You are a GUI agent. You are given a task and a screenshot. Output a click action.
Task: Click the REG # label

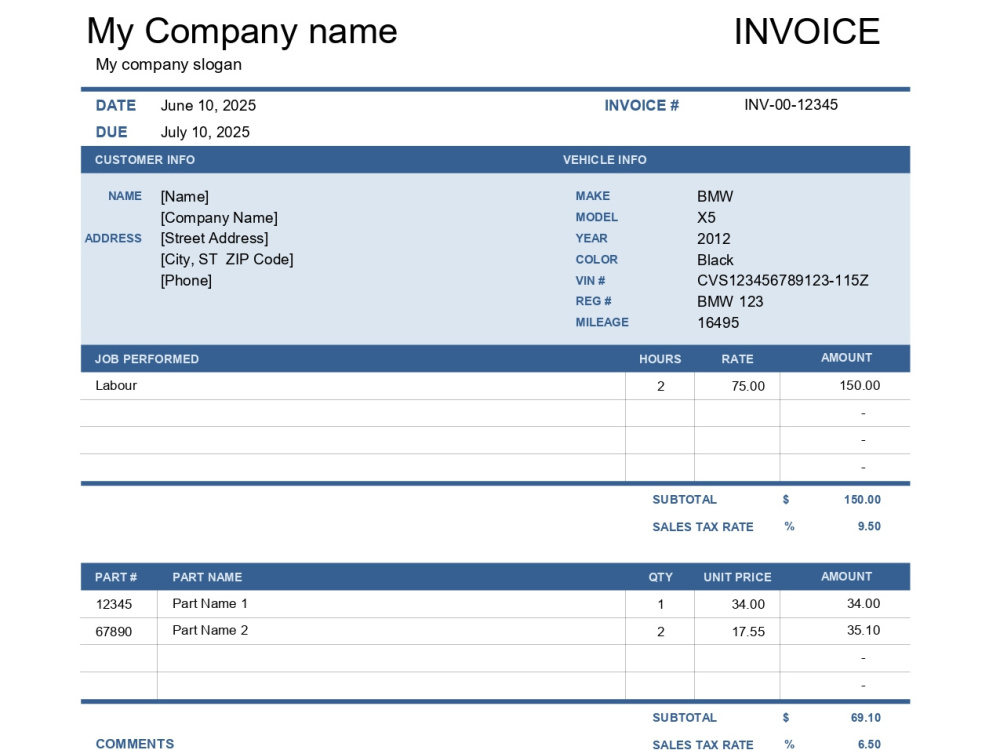coord(593,301)
